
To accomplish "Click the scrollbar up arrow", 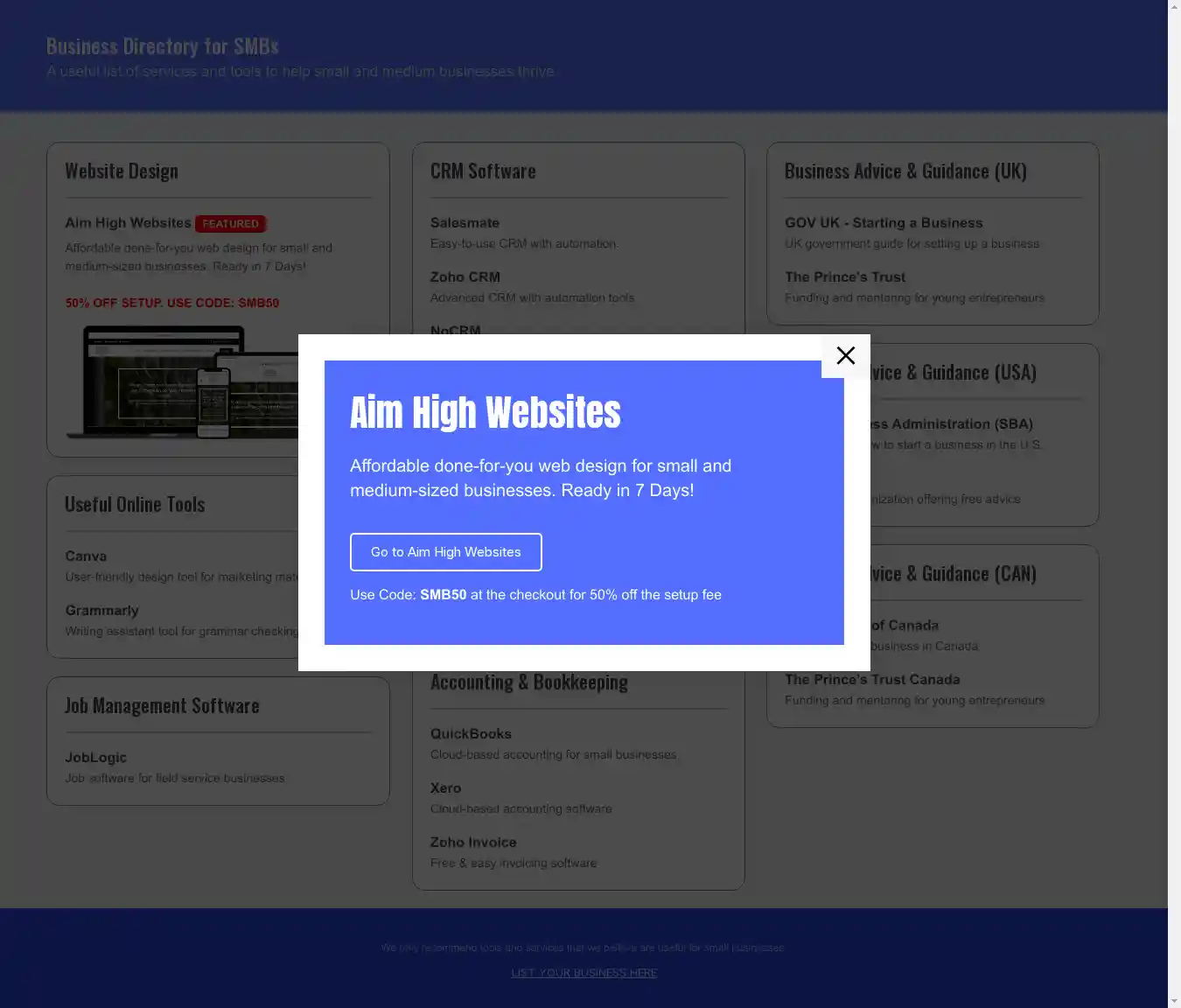I will [1174, 7].
